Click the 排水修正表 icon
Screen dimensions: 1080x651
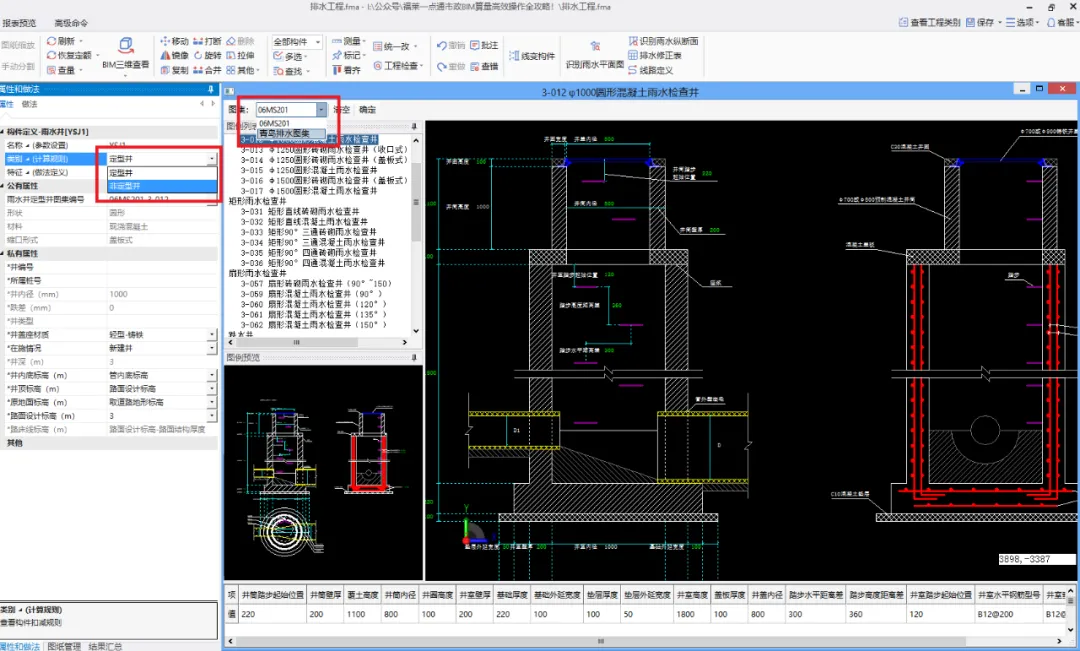click(634, 55)
